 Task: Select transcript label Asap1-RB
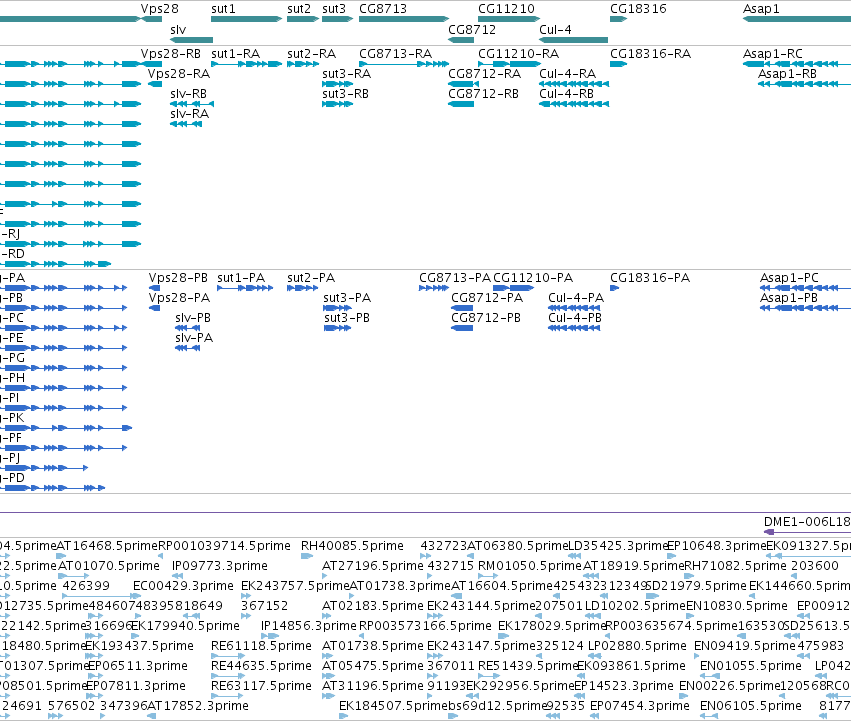pos(788,74)
